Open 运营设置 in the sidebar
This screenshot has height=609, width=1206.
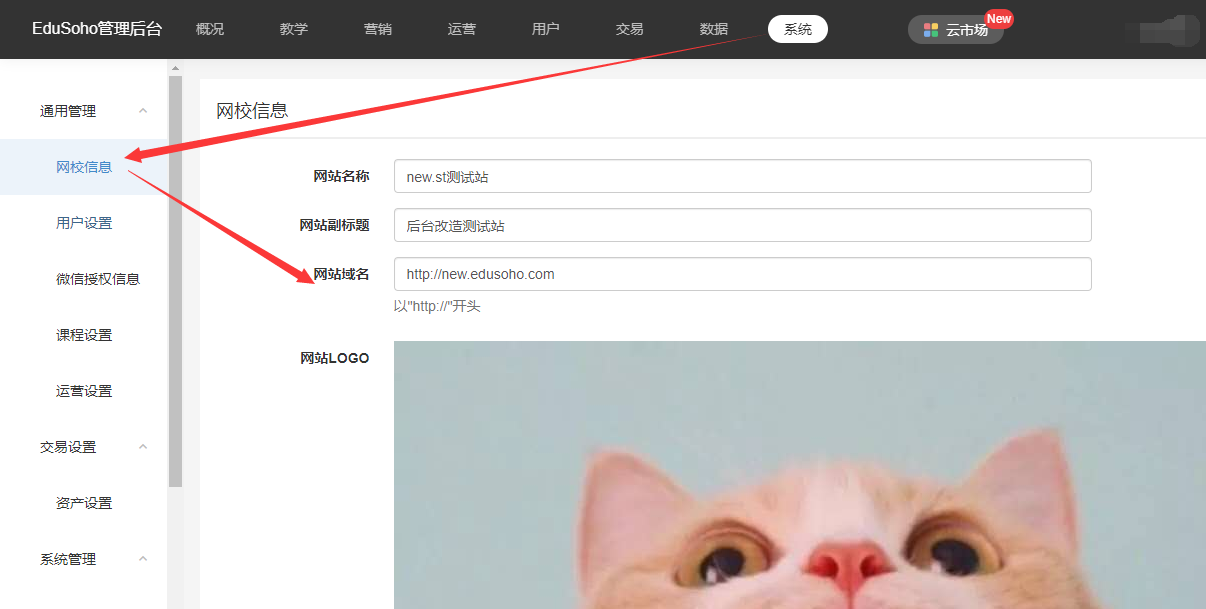84,391
